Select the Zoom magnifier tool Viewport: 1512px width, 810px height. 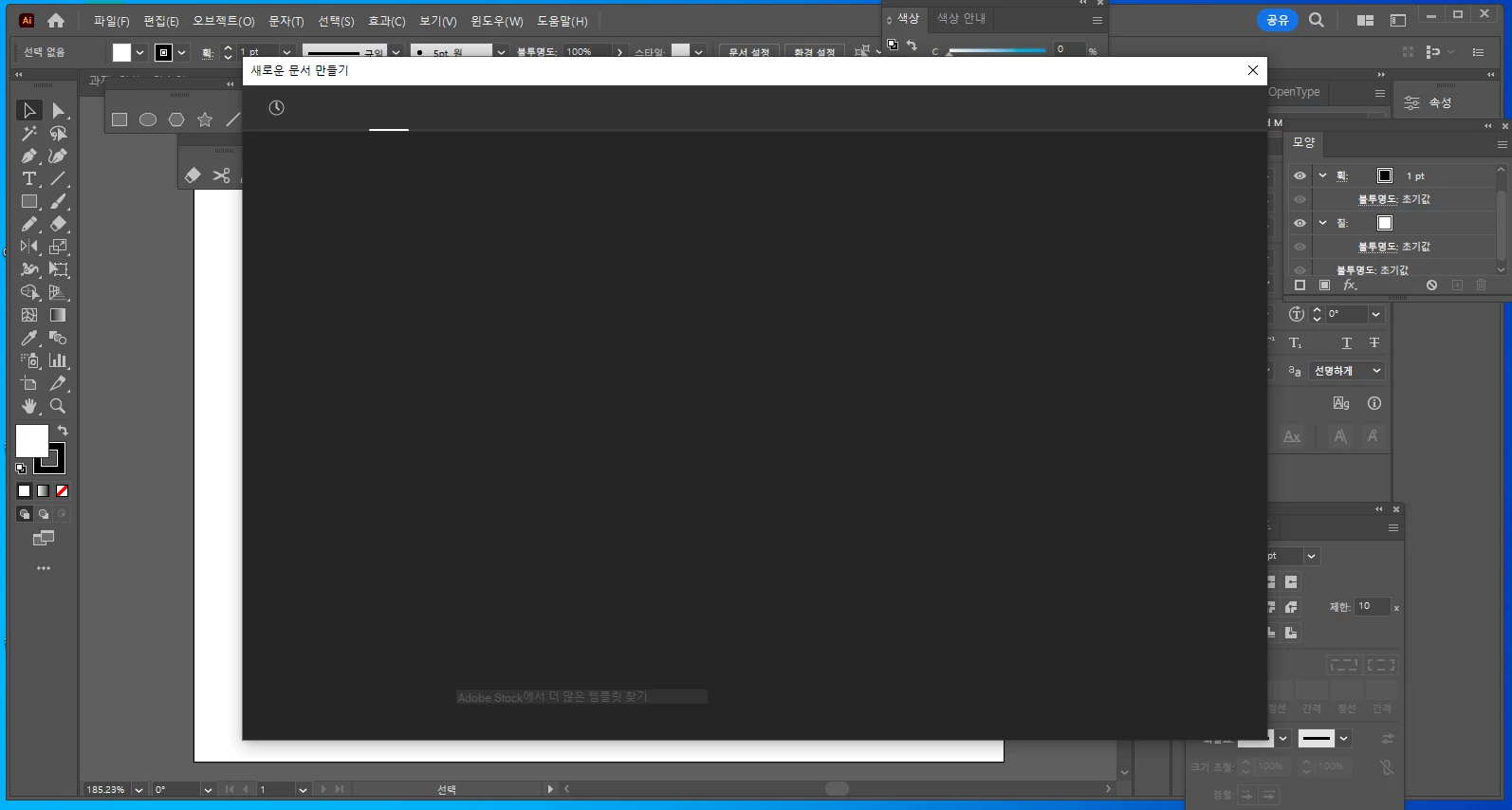pos(59,407)
